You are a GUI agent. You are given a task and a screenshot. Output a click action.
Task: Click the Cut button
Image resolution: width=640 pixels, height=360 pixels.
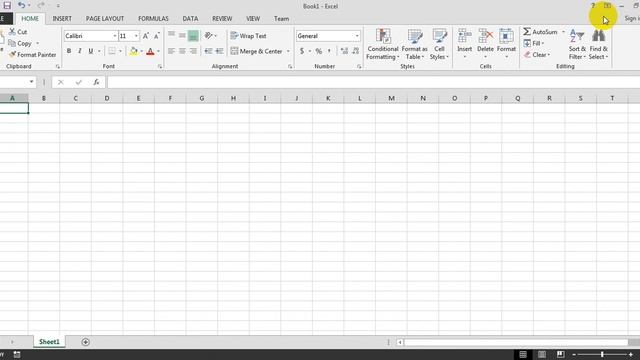18,32
